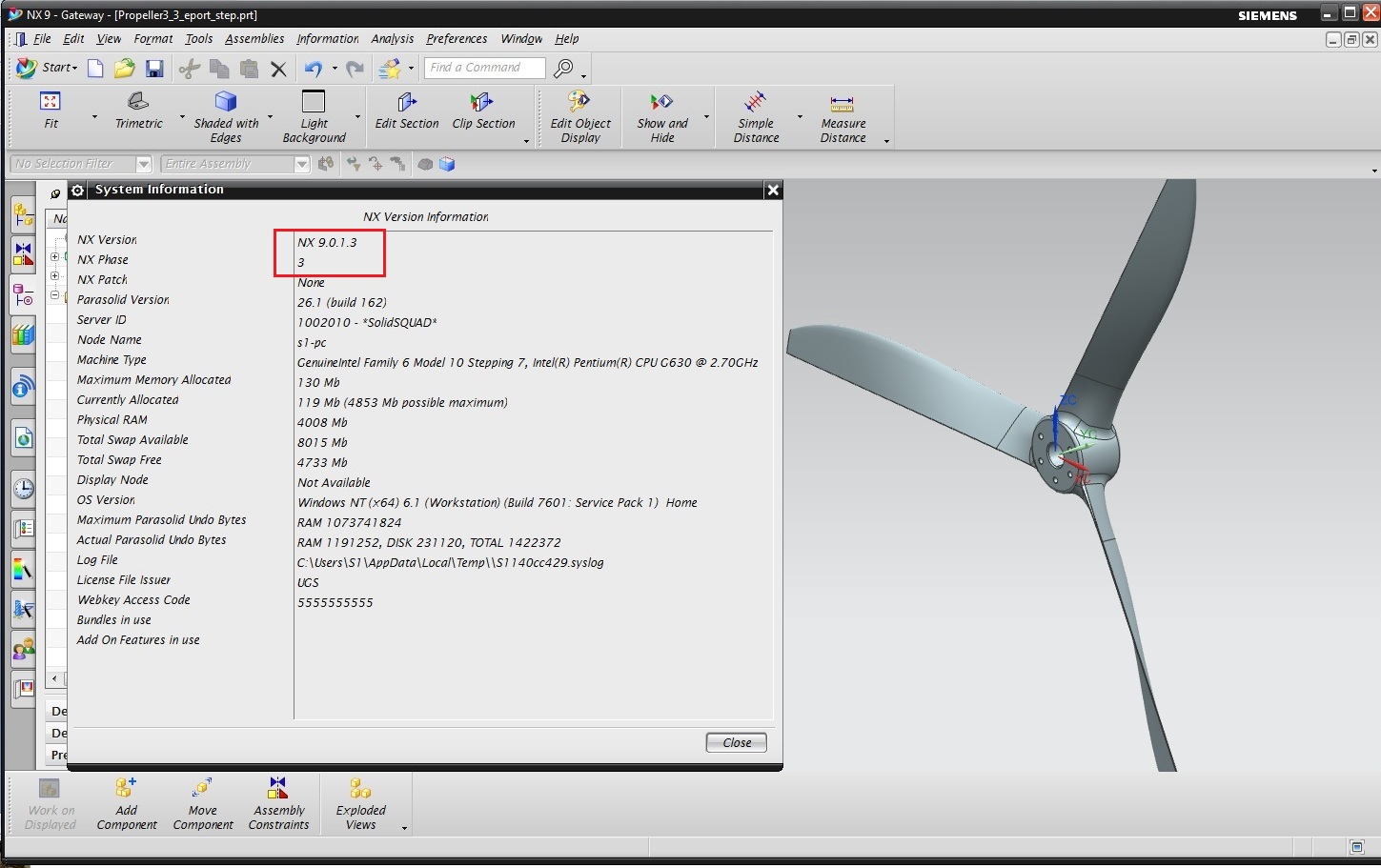Click into the Find a Command field
The height and width of the screenshot is (868, 1381).
coord(485,68)
